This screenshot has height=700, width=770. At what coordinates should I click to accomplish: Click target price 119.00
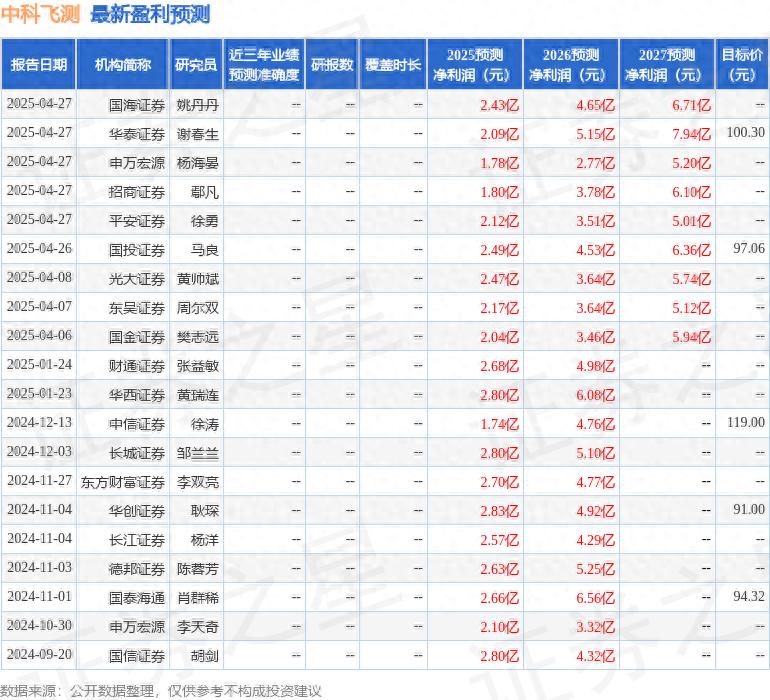745,422
